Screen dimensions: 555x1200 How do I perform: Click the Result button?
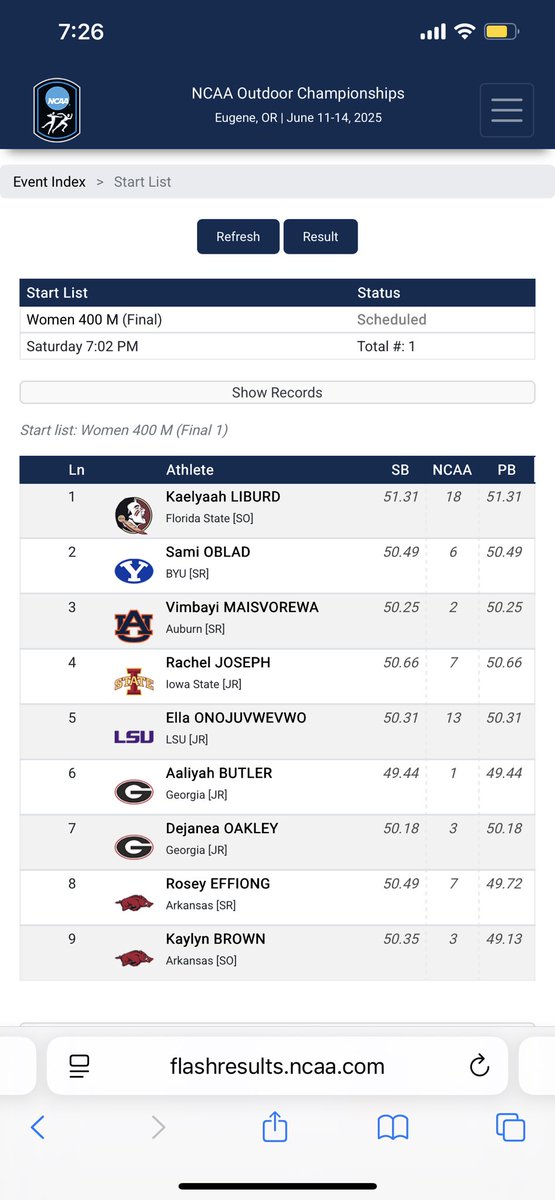[x=321, y=236]
